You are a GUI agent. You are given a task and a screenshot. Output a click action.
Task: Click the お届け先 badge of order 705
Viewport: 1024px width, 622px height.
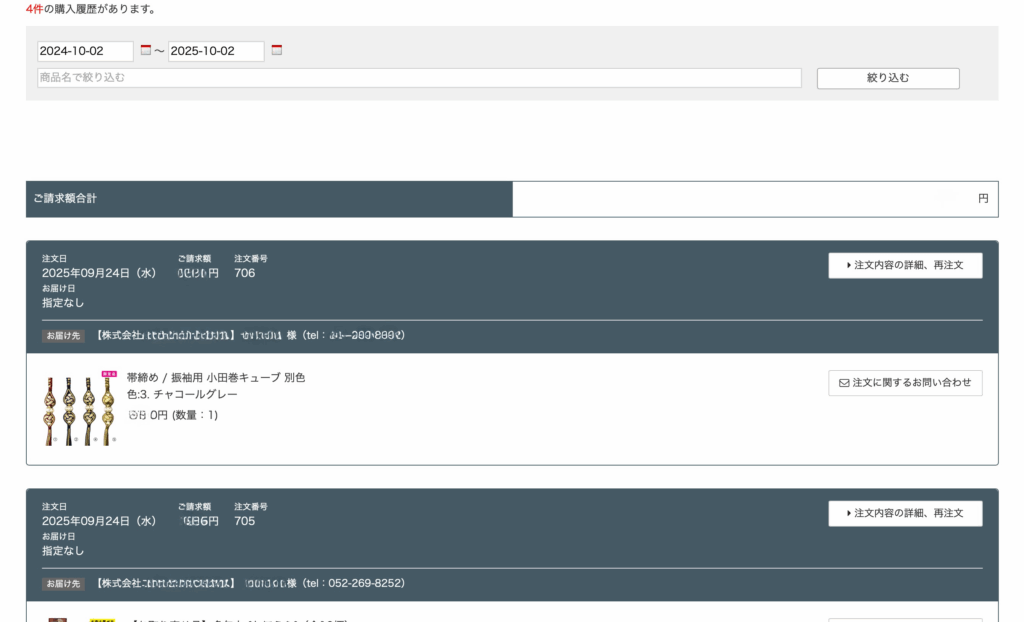pyautogui.click(x=63, y=584)
